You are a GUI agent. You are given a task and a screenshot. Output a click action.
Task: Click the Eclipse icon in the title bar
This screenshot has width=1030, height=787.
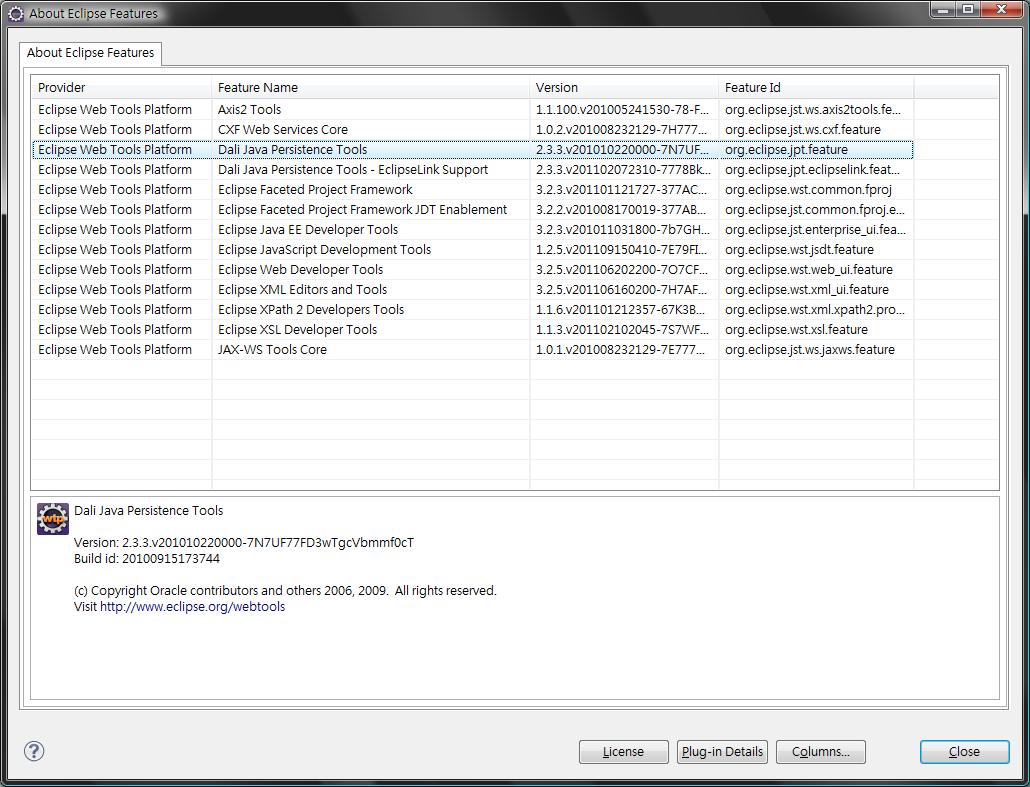16,13
